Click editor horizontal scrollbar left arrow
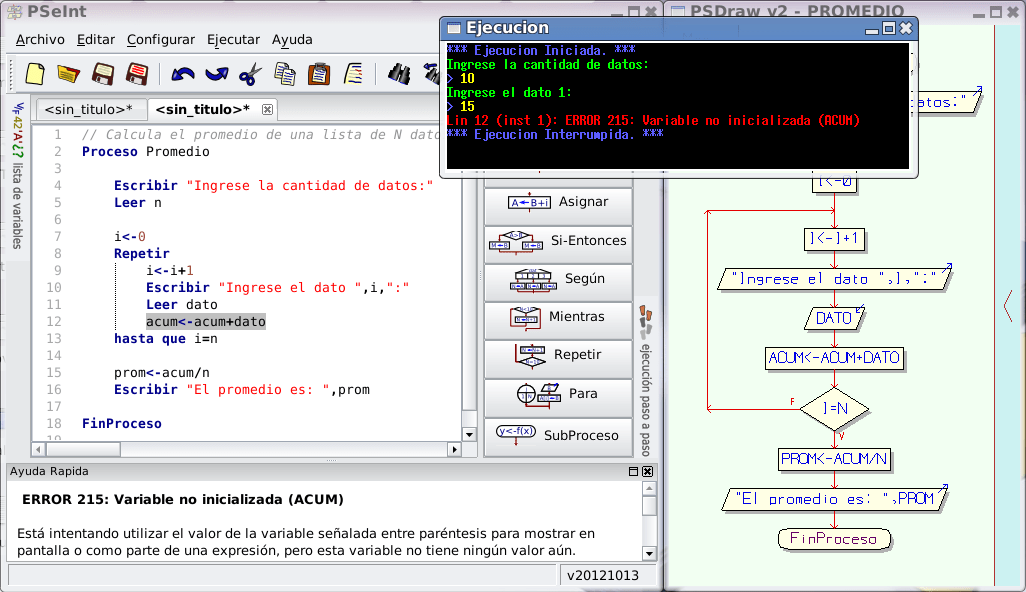The image size is (1026, 592). click(x=39, y=449)
